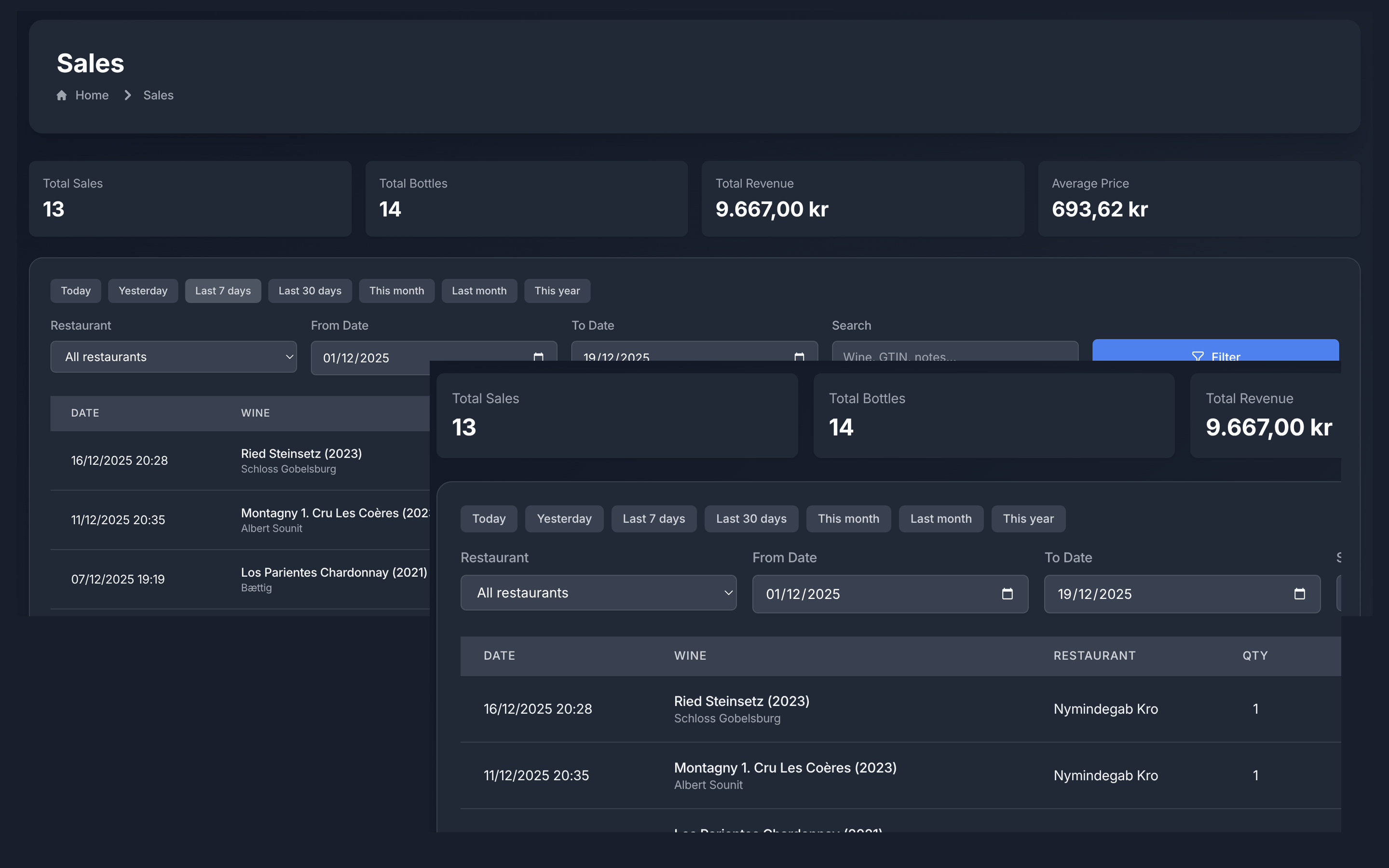1389x868 pixels.
Task: Click the inset From Date field 01/12/2025
Action: coord(890,594)
